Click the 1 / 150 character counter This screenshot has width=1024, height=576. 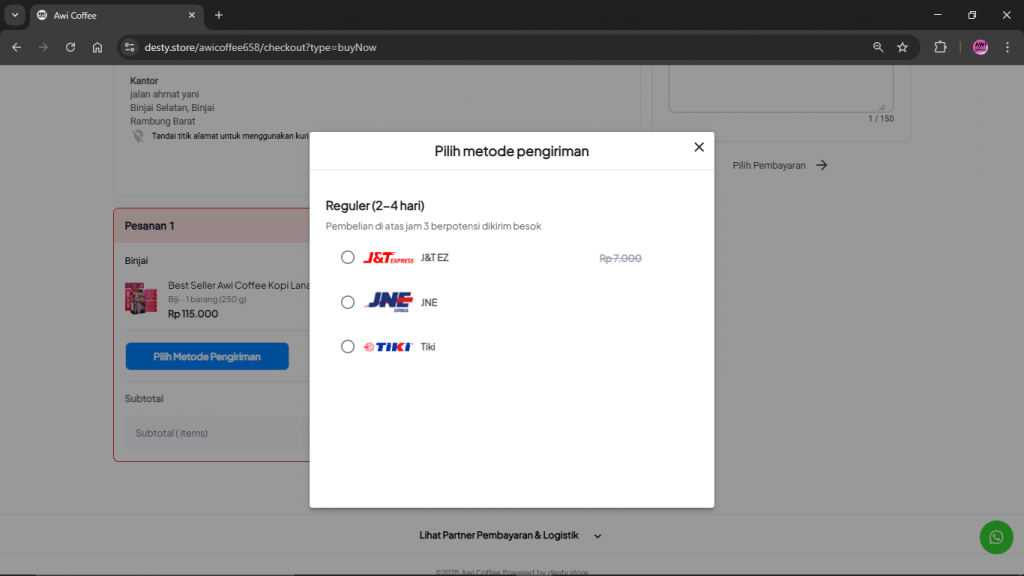pyautogui.click(x=880, y=119)
